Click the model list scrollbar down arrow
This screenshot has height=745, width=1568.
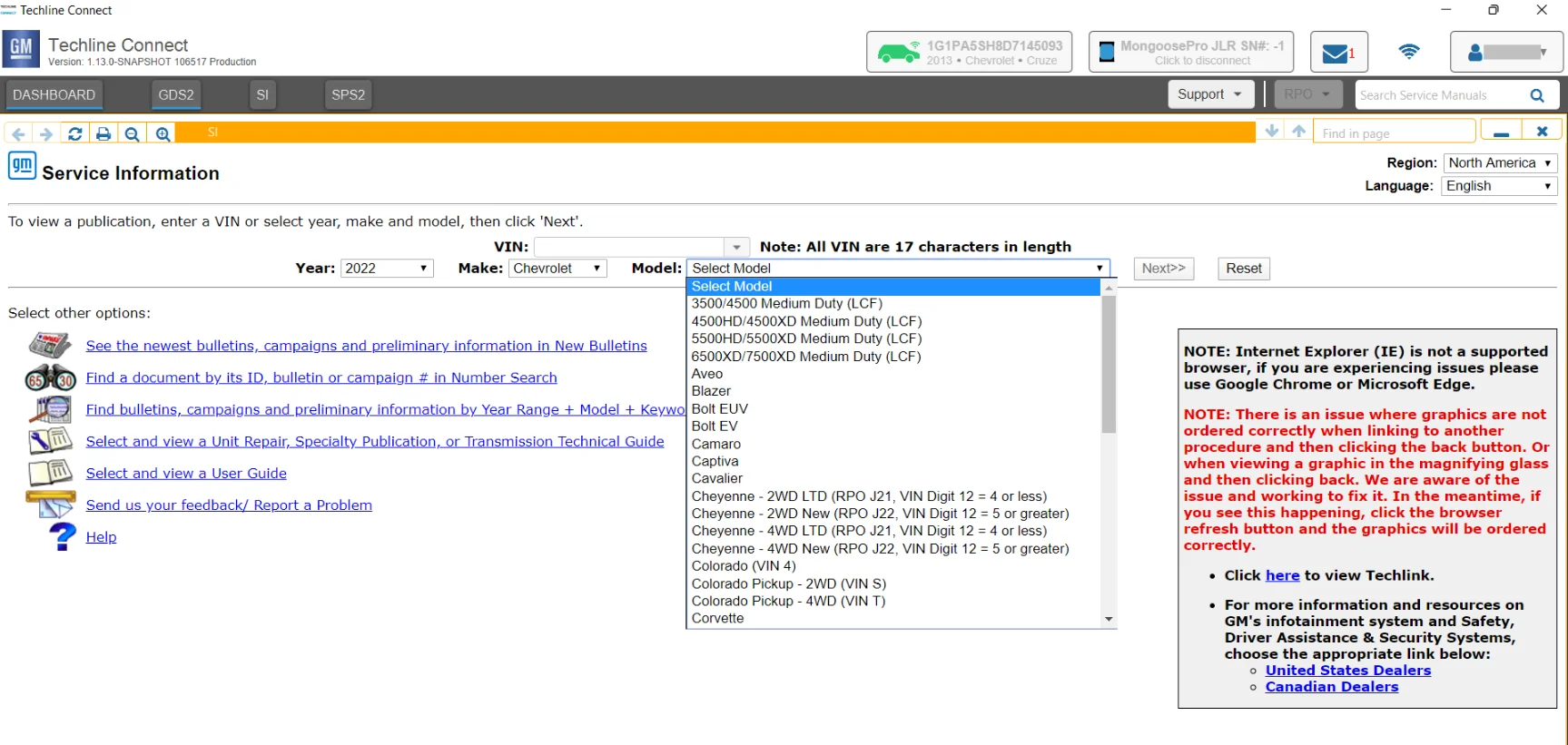[1109, 619]
